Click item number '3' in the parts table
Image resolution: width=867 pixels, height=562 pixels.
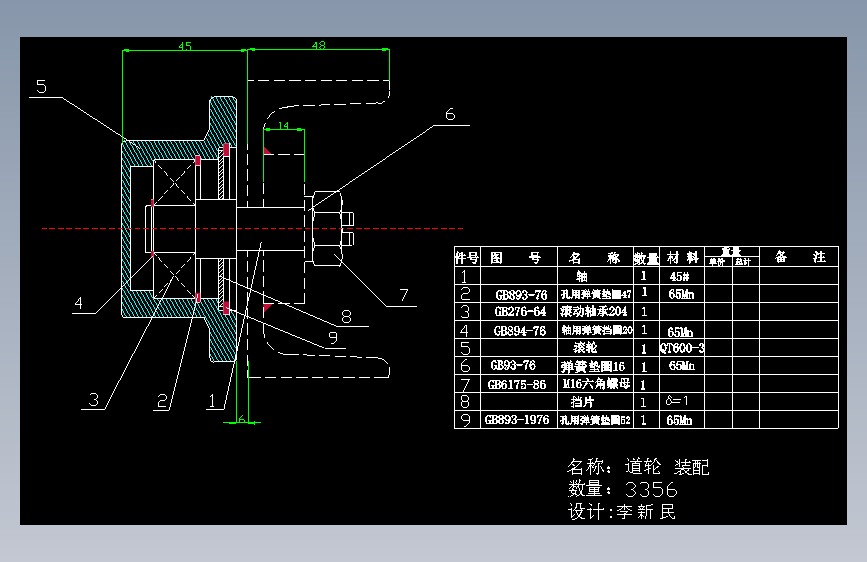tap(465, 312)
